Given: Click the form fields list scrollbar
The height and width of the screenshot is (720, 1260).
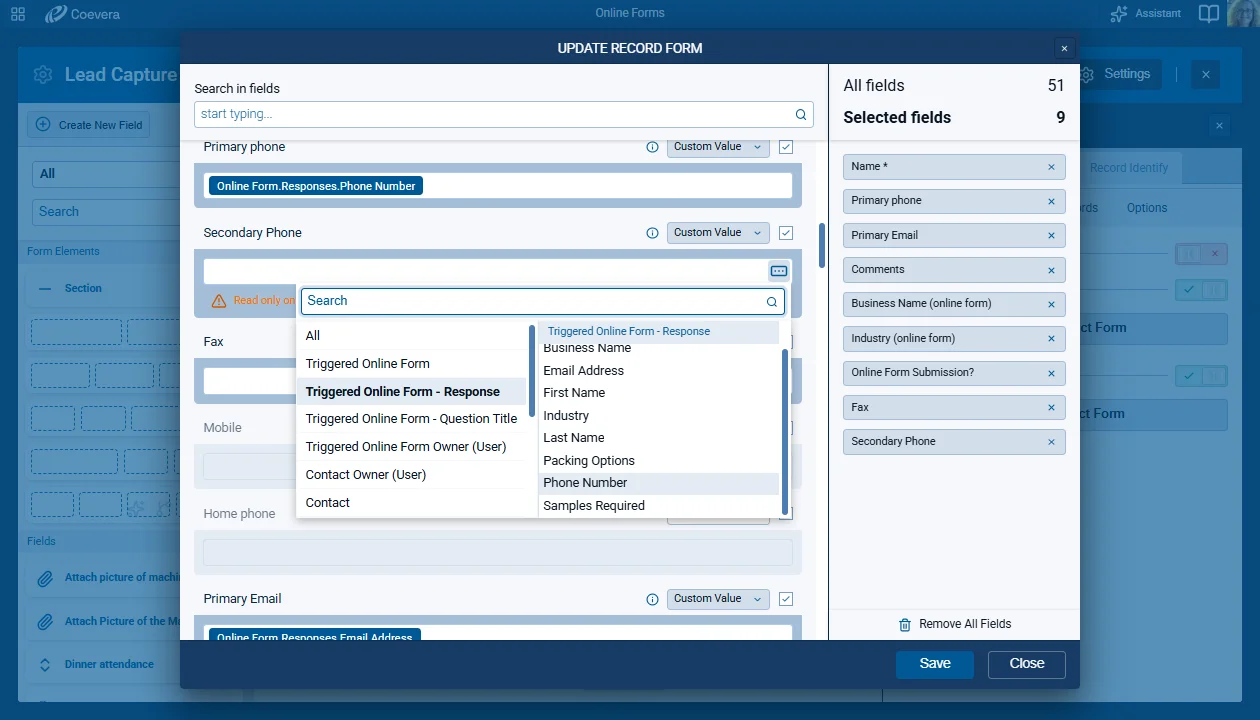Looking at the screenshot, I should (822, 246).
